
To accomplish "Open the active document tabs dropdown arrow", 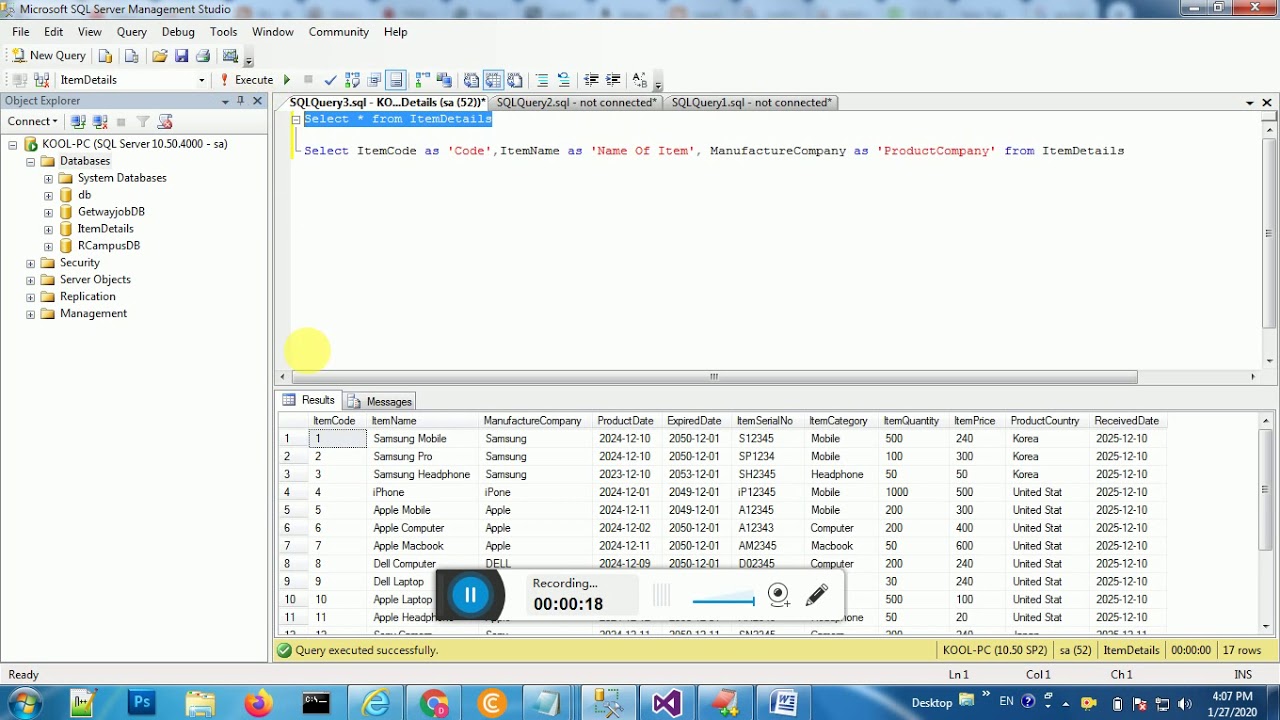I will (x=1250, y=103).
